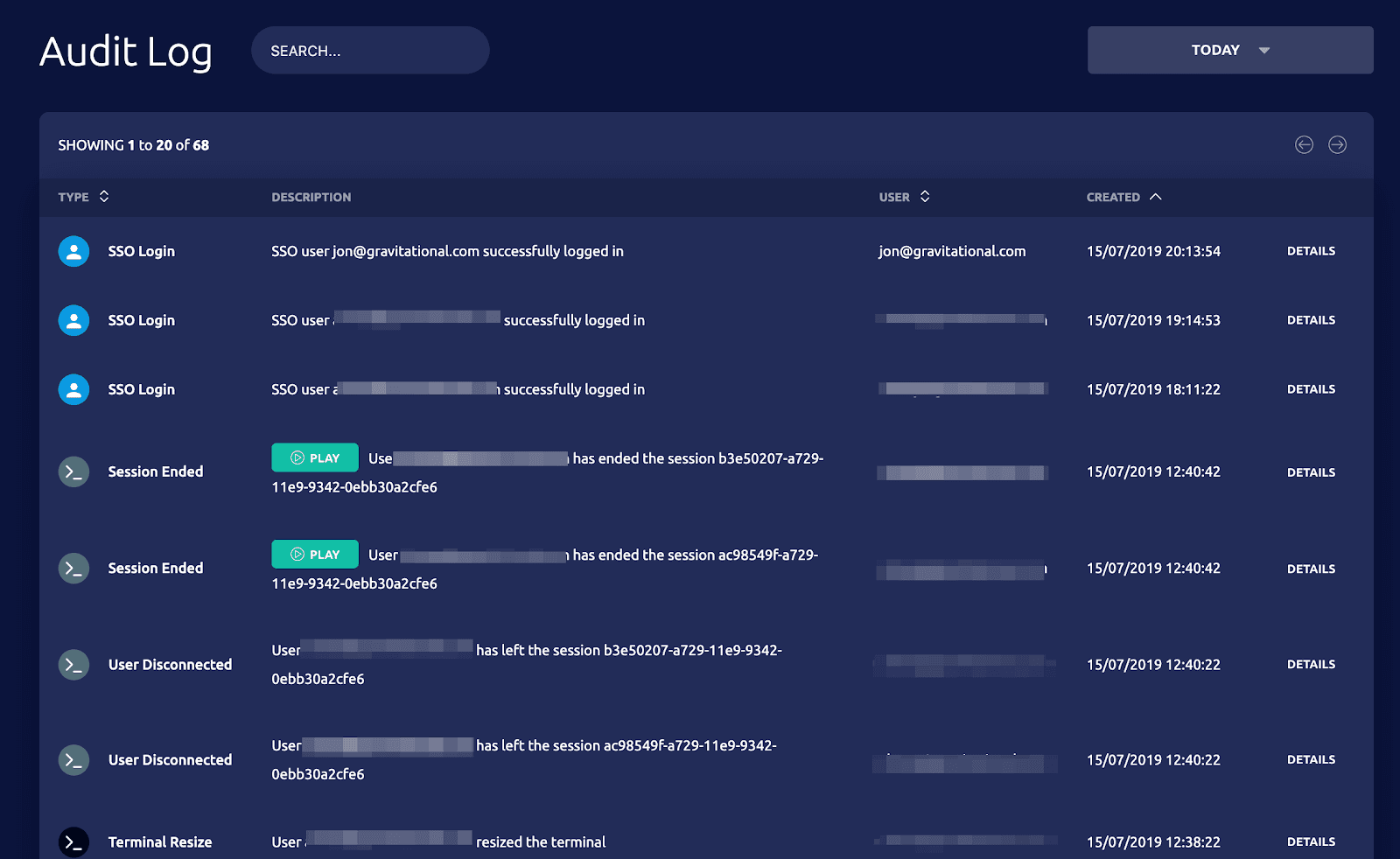Click the Session Ended terminal icon for session b3e50207

click(73, 471)
